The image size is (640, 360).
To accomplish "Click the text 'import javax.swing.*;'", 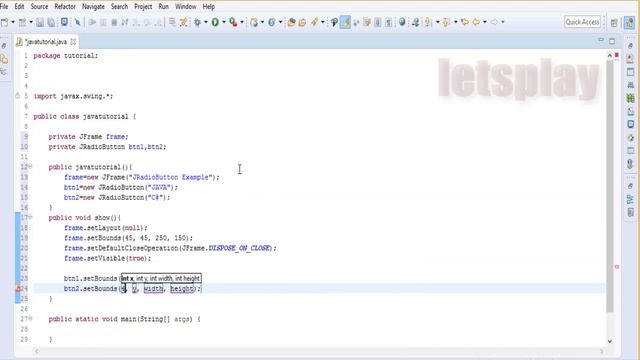I will tap(73, 96).
